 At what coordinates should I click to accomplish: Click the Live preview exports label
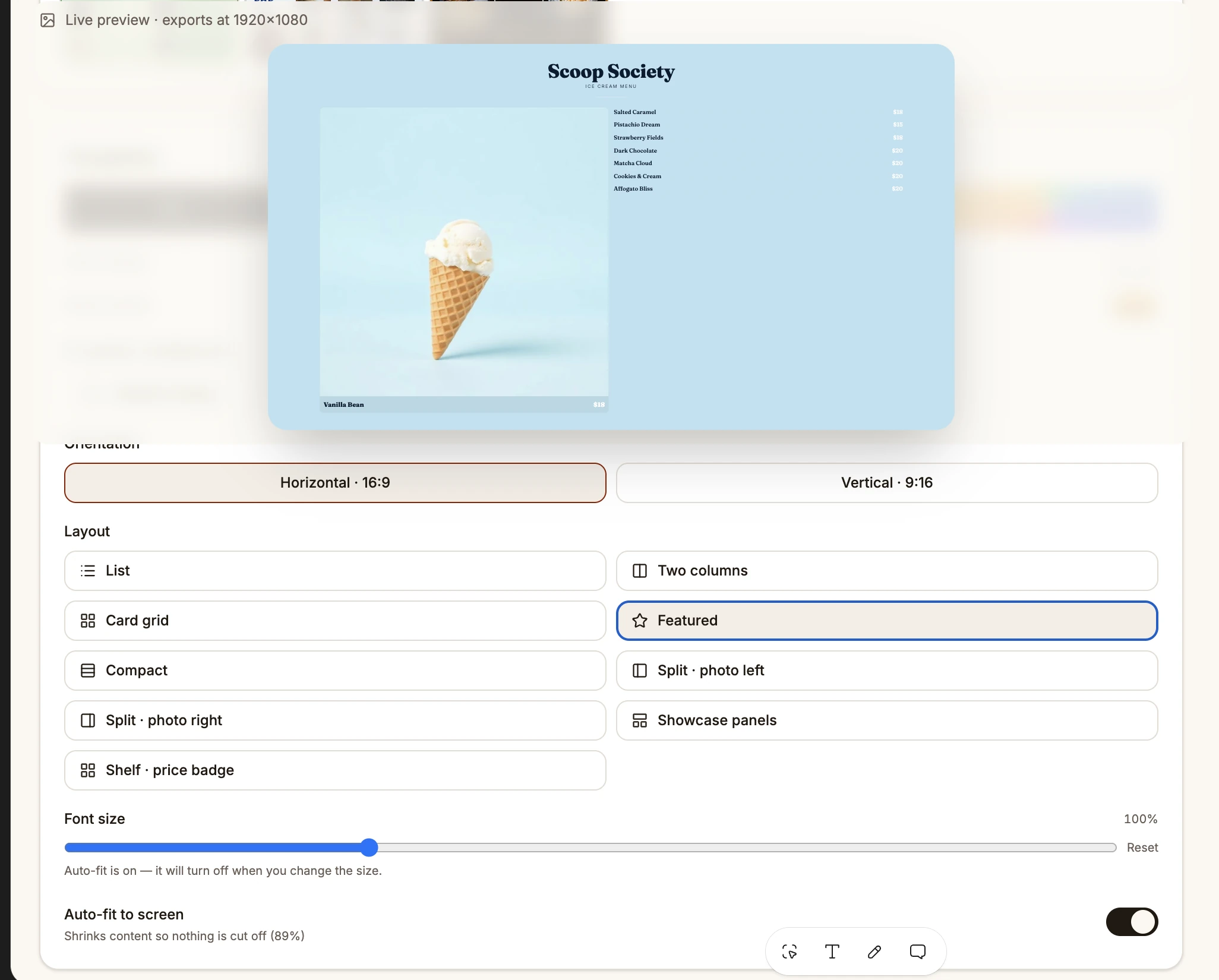tap(187, 20)
